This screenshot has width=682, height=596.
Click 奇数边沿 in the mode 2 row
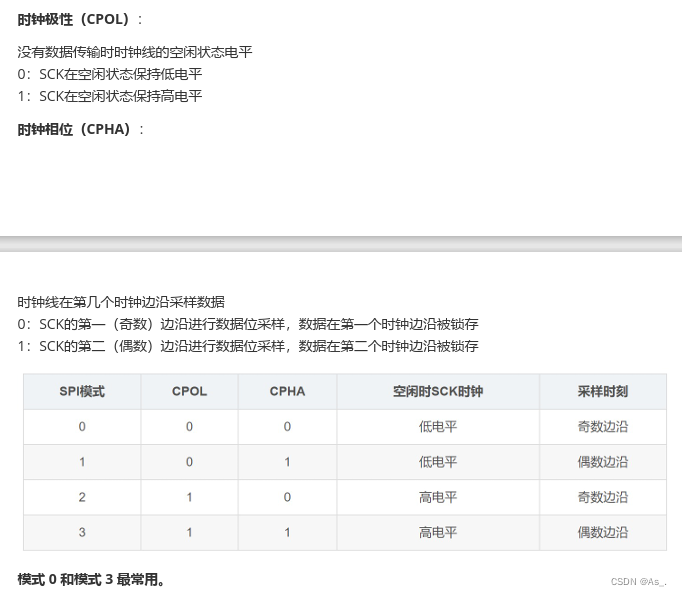603,497
